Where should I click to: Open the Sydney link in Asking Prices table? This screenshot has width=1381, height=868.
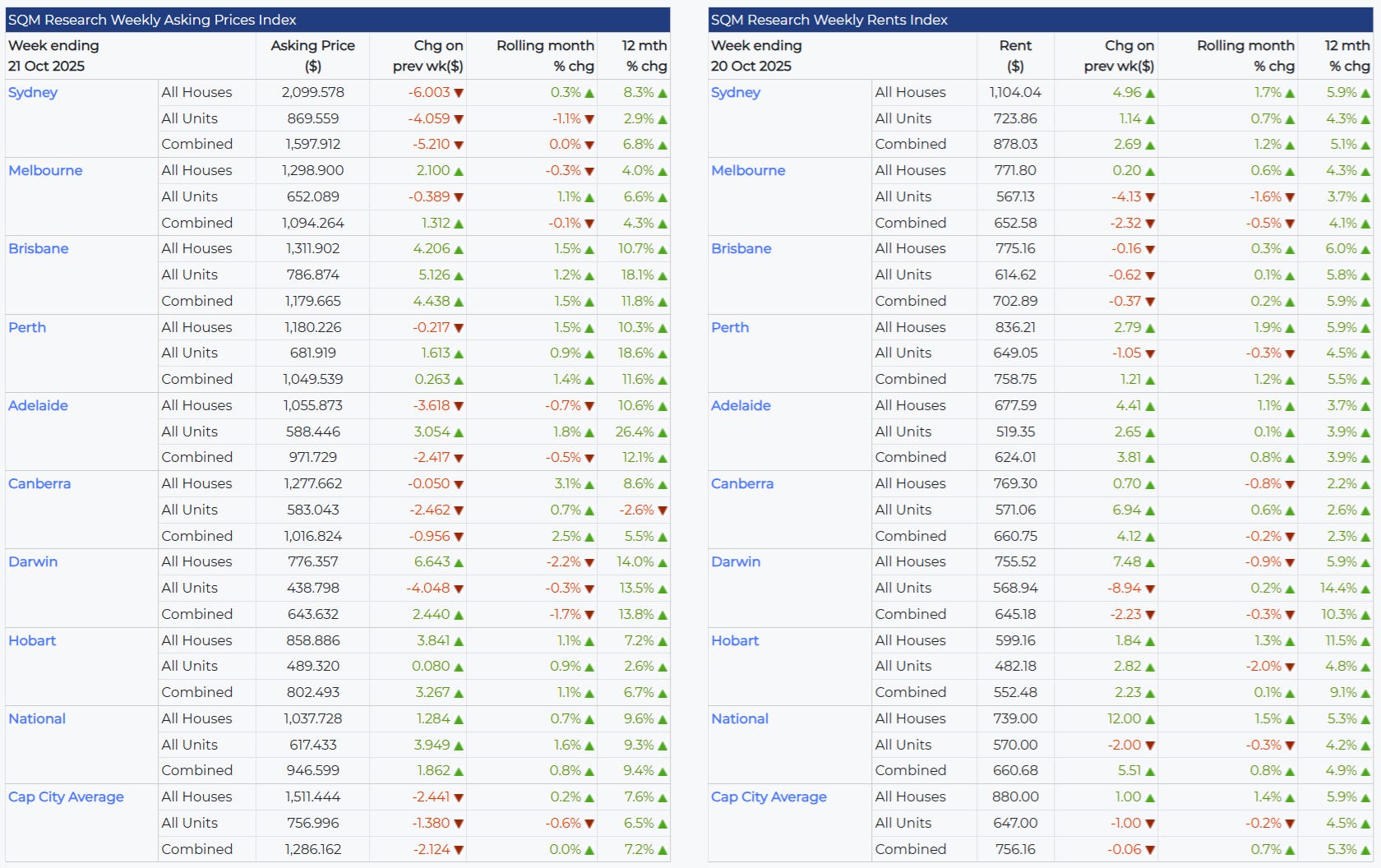[x=33, y=93]
